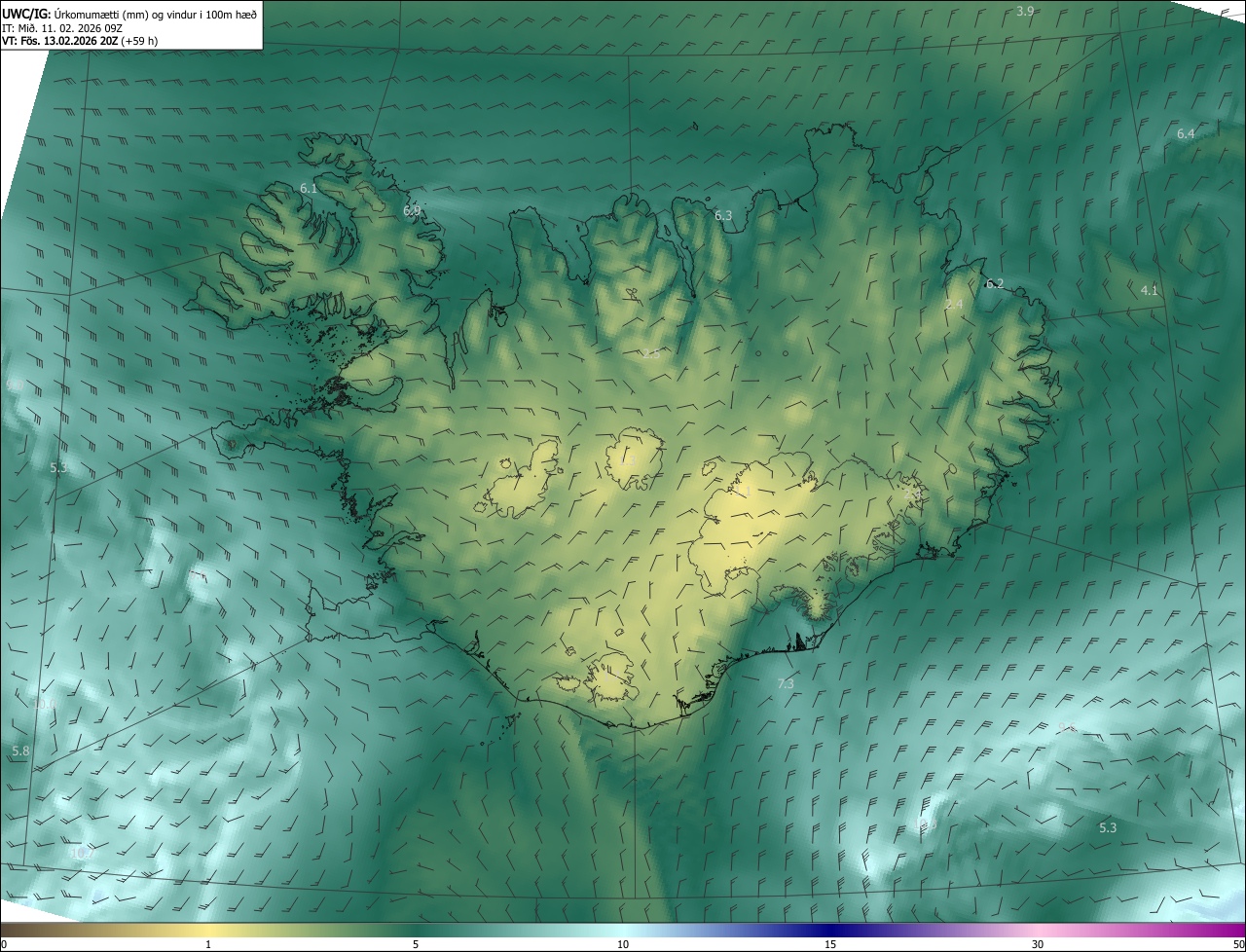
Task: Click the yellow section of the color scale
Action: 208,931
